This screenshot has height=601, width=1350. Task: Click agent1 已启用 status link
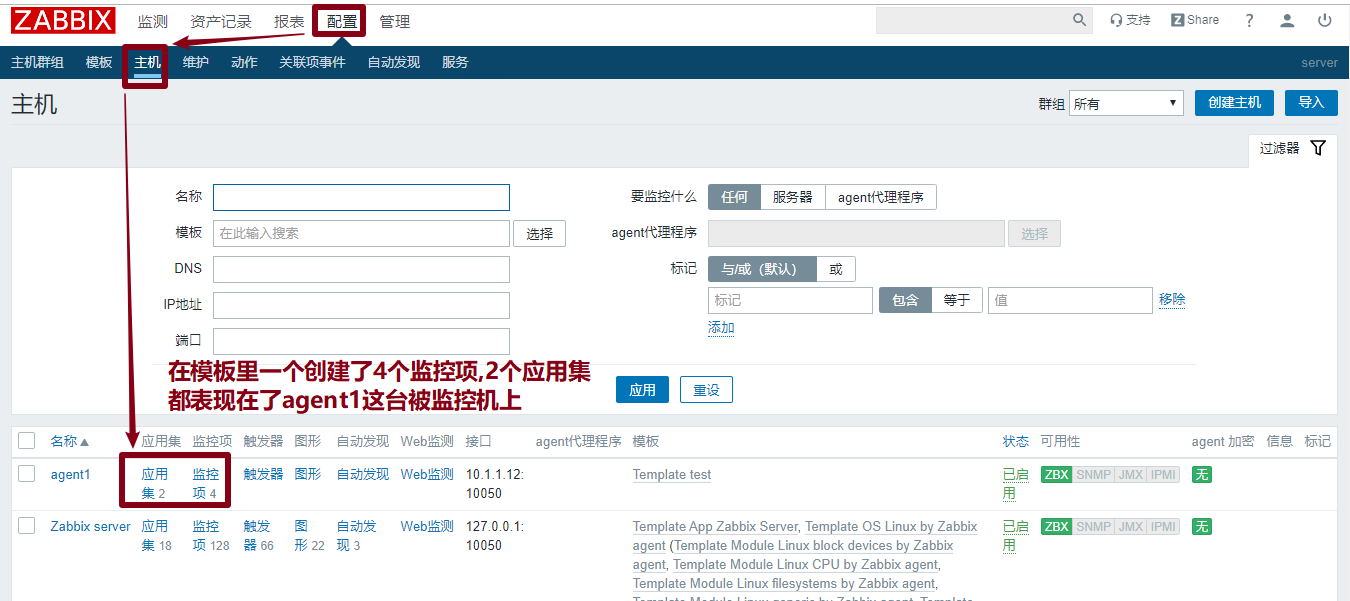(1016, 483)
